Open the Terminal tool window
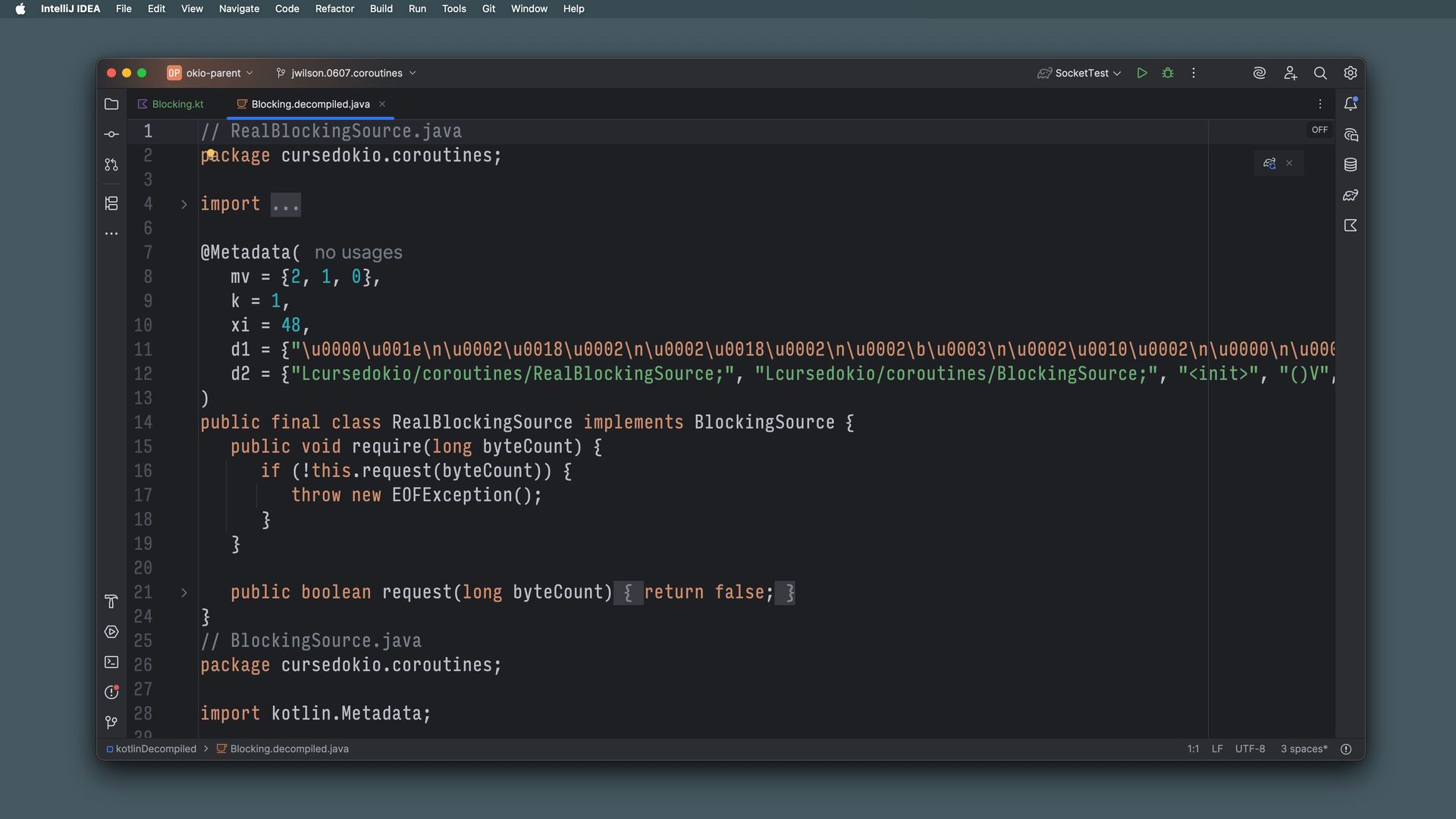The width and height of the screenshot is (1456, 819). coord(111,662)
